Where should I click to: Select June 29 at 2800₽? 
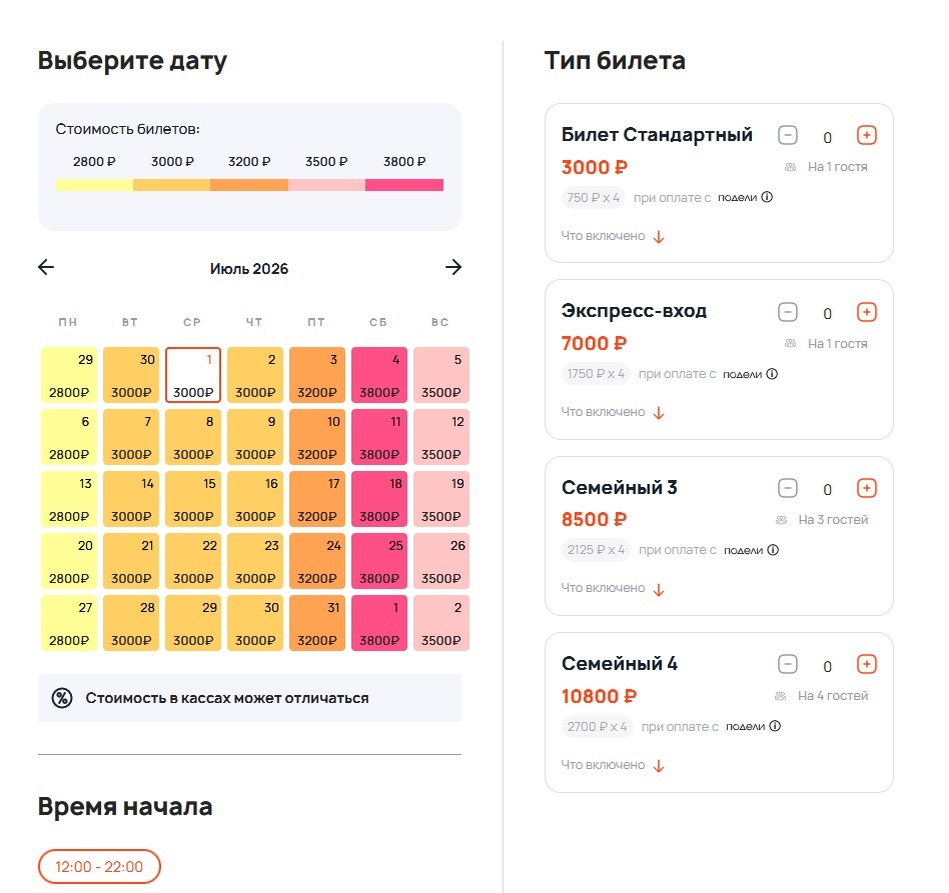click(68, 375)
